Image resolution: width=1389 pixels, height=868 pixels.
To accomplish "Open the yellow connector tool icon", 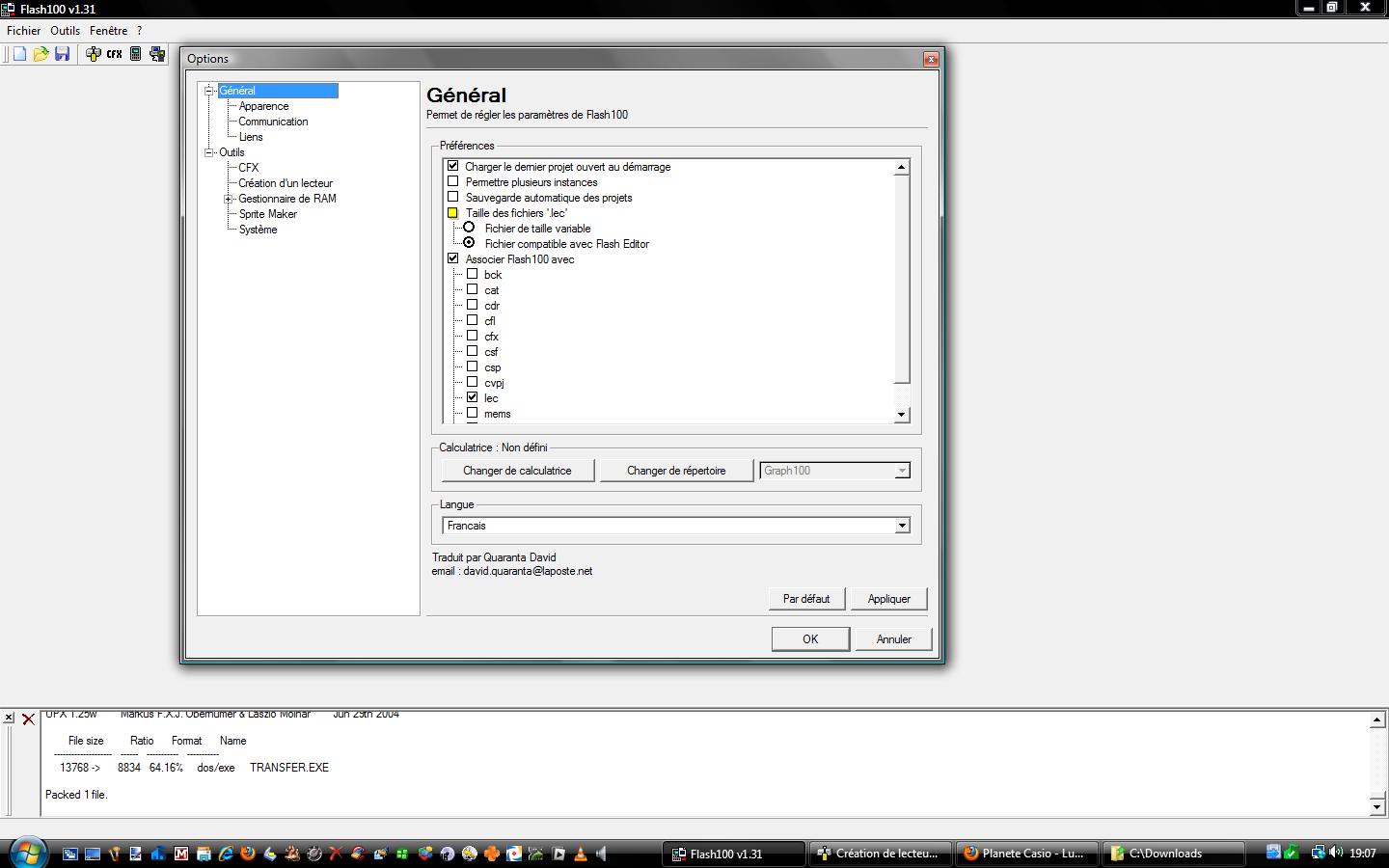I will pyautogui.click(x=93, y=54).
